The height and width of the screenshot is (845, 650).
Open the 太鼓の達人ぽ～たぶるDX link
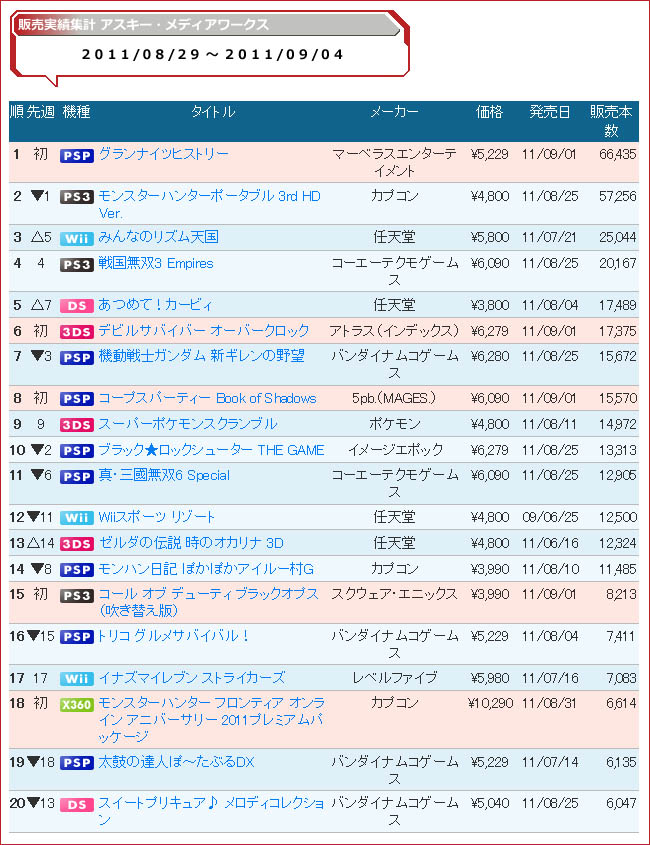tap(176, 762)
